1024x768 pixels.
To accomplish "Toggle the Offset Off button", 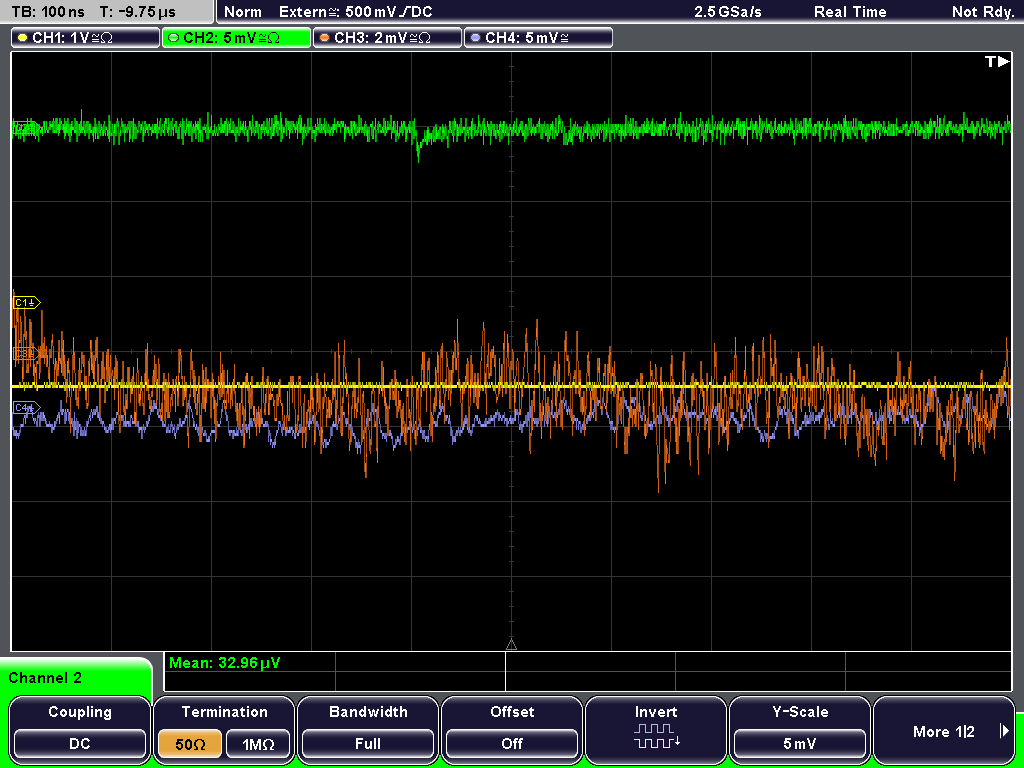I will point(512,744).
